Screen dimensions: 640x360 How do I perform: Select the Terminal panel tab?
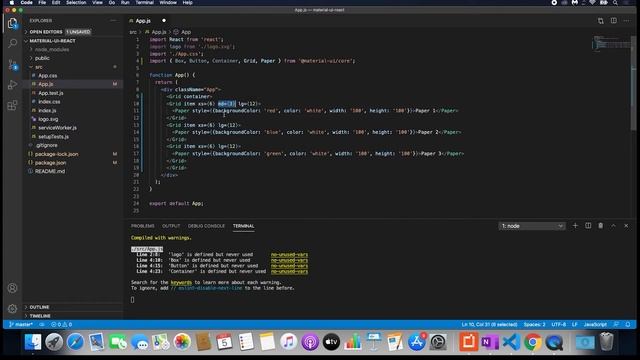(244, 226)
